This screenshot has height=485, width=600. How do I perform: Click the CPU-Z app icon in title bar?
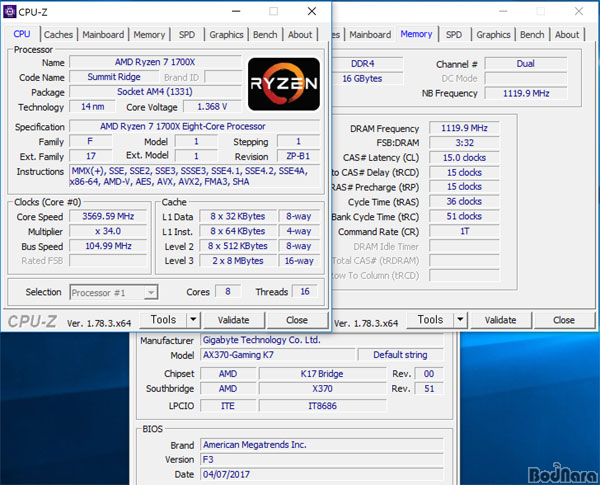pos(10,11)
